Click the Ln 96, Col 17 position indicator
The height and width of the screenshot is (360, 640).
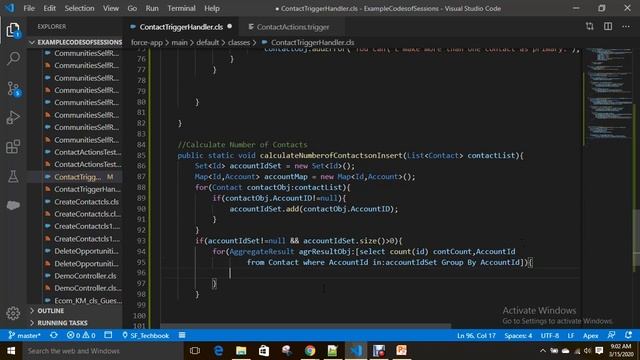coord(476,336)
